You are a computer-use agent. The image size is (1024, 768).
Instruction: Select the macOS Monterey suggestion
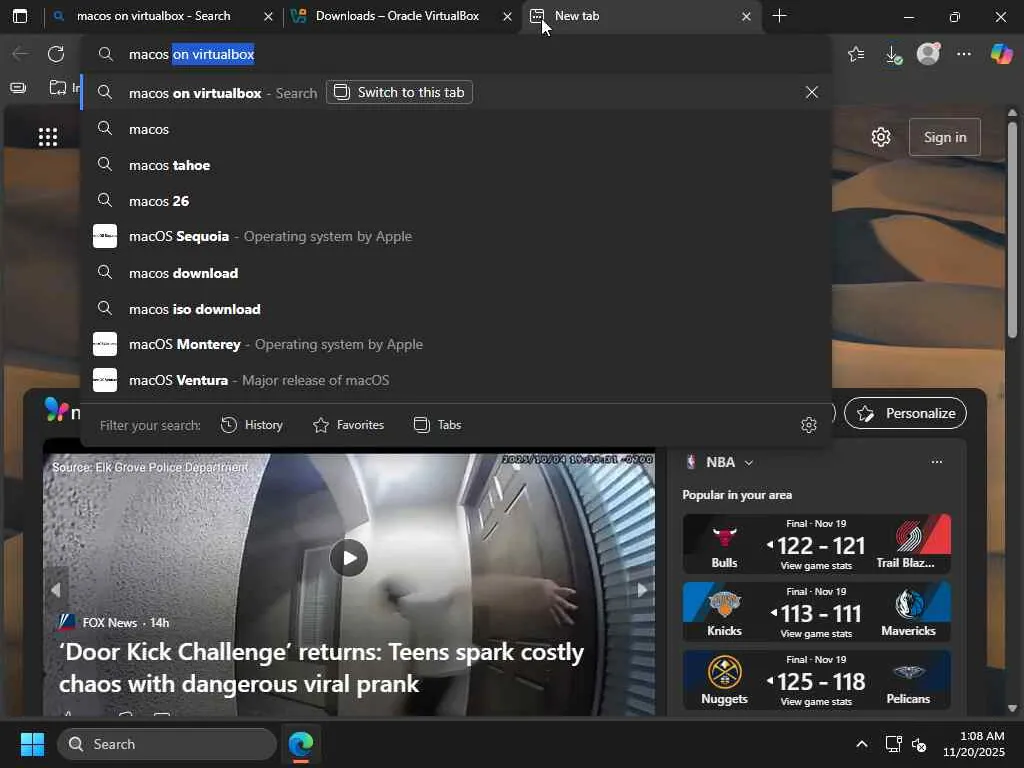pyautogui.click(x=456, y=344)
